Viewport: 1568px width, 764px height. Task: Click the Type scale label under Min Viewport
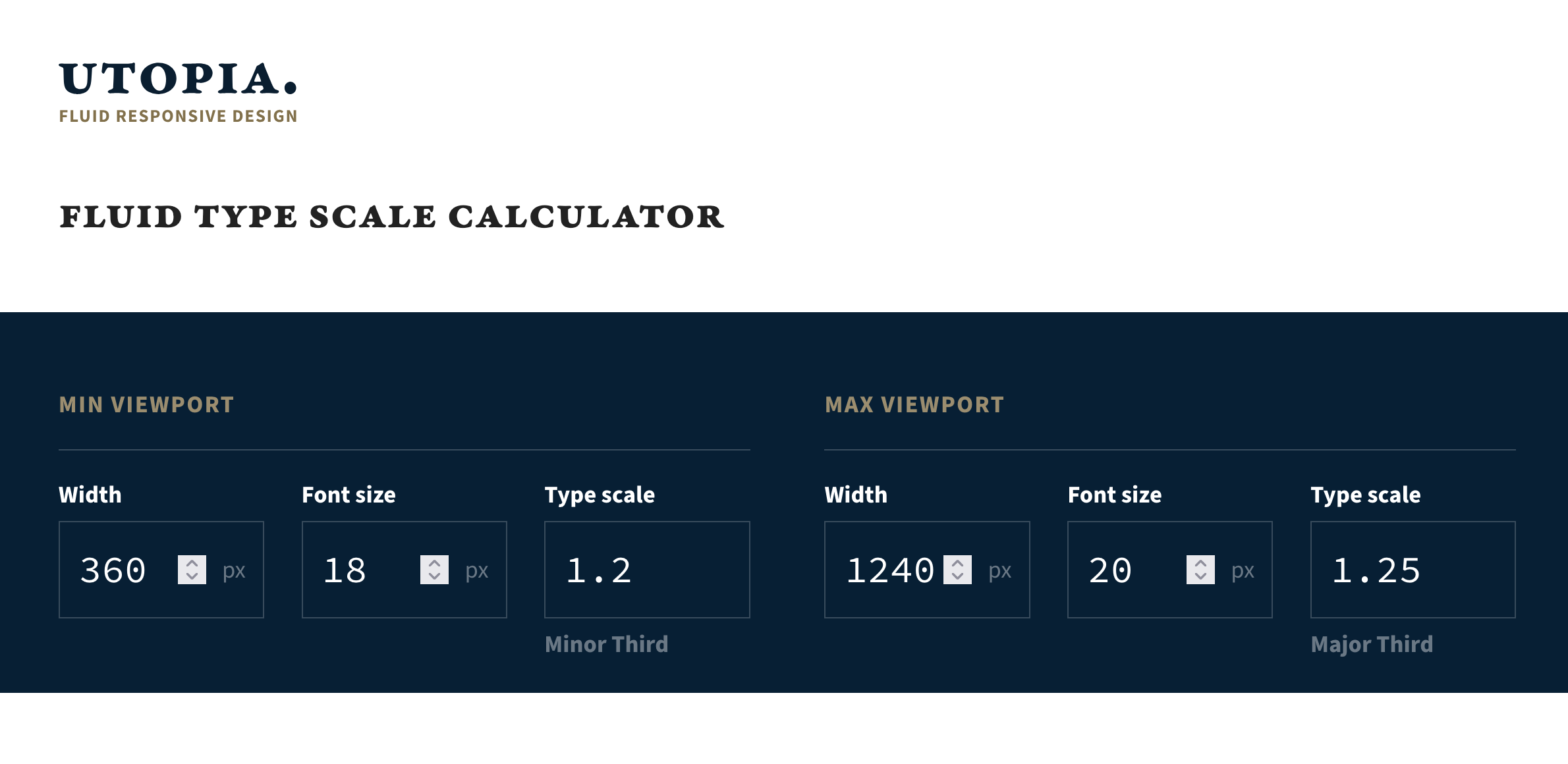600,495
